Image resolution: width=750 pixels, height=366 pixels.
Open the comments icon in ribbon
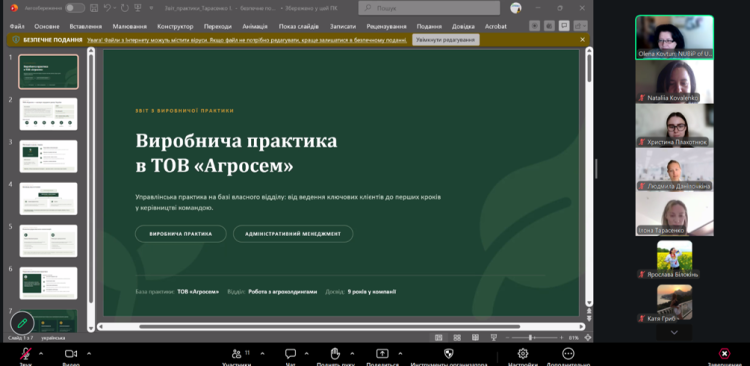565,26
